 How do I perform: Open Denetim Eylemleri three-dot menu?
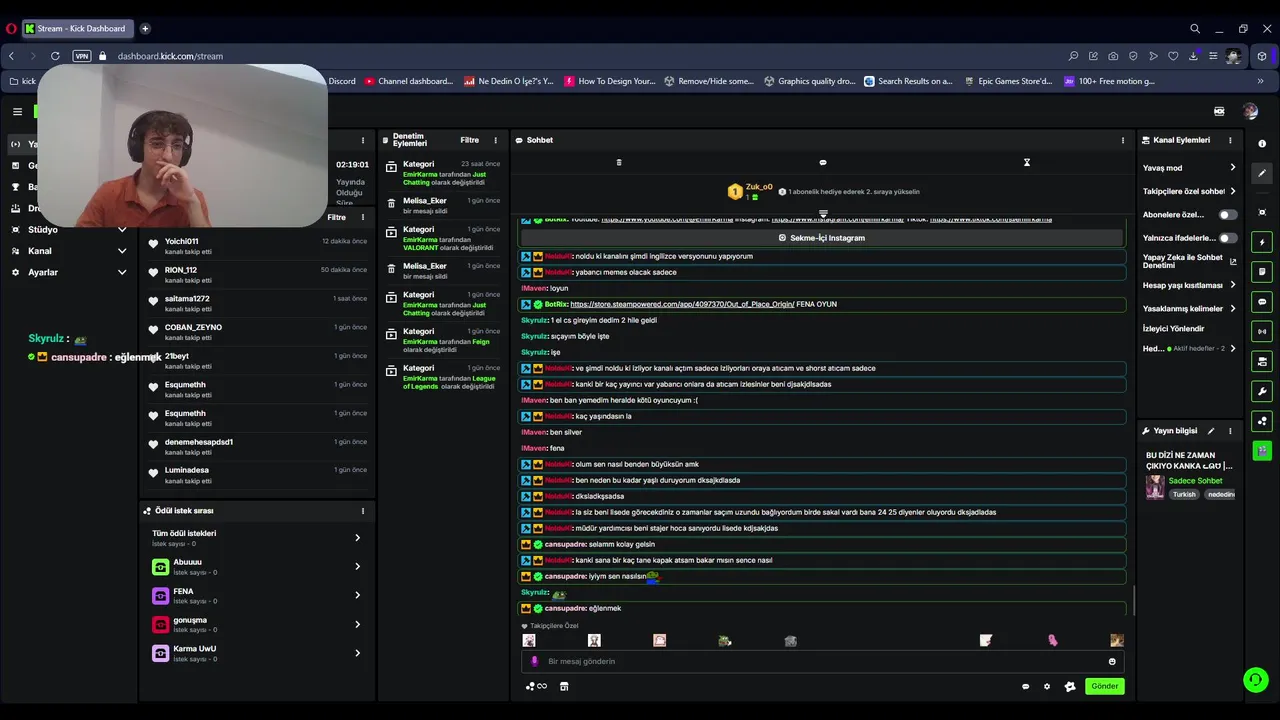tap(495, 140)
